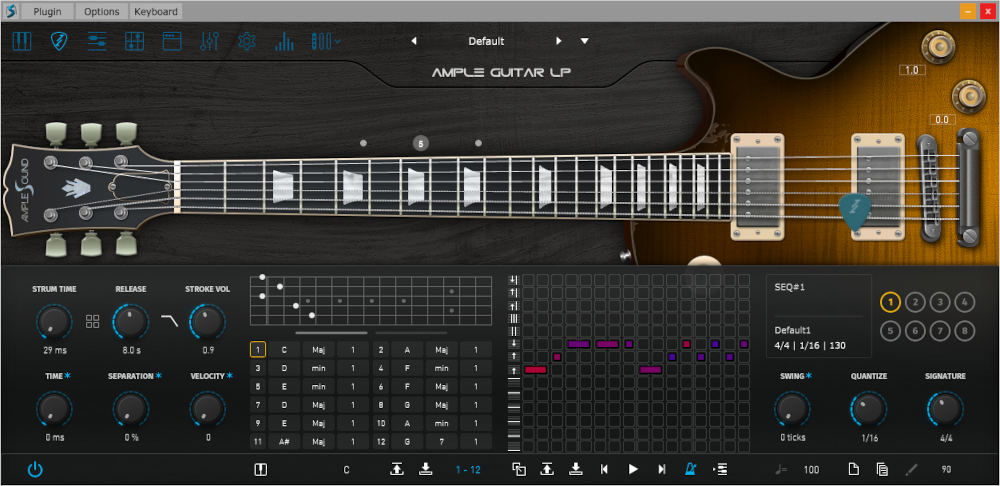
Task: Click the four-squares icon beside Strum Time
Action: pos(92,321)
